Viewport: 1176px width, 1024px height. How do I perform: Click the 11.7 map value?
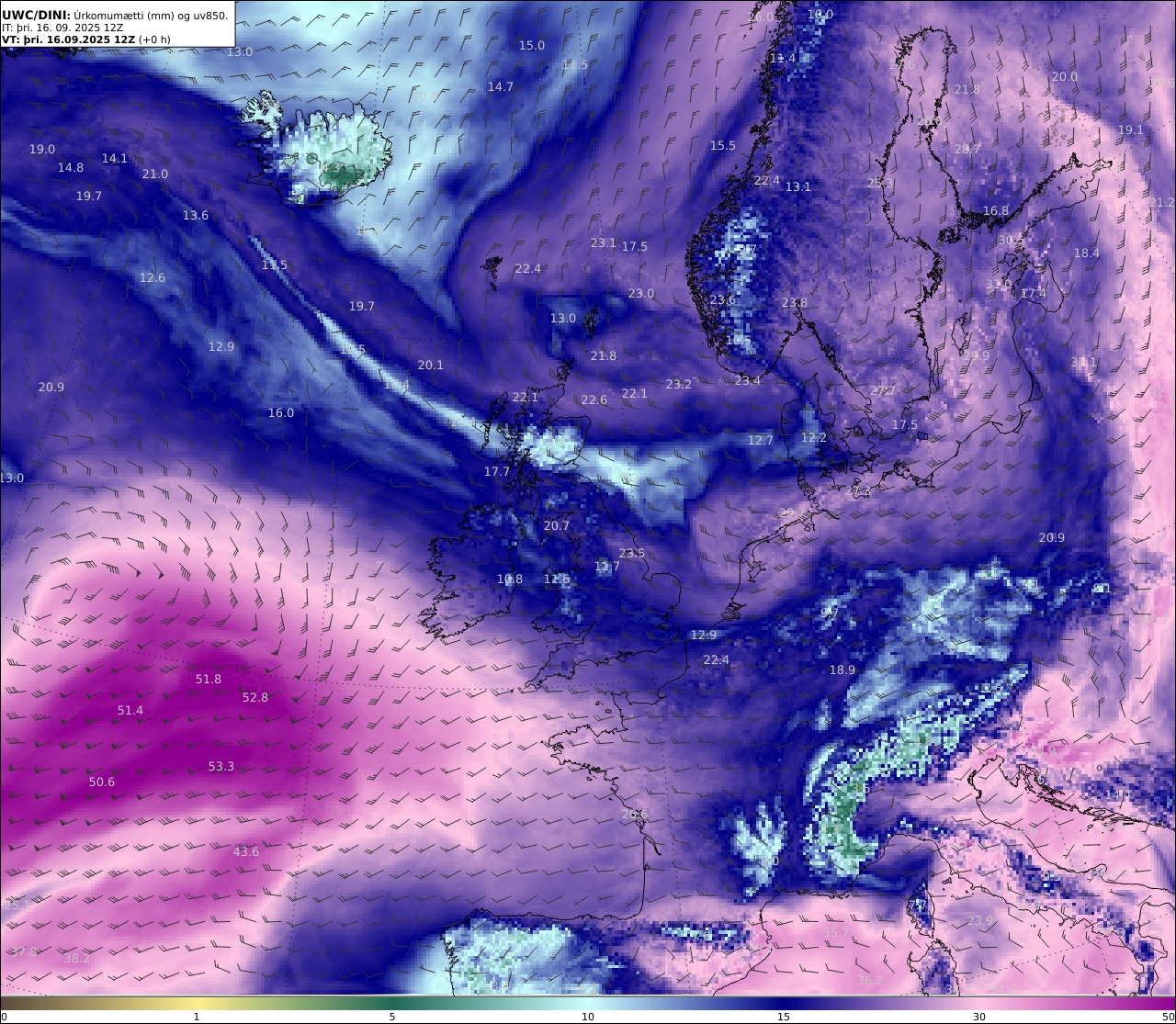coord(607,566)
